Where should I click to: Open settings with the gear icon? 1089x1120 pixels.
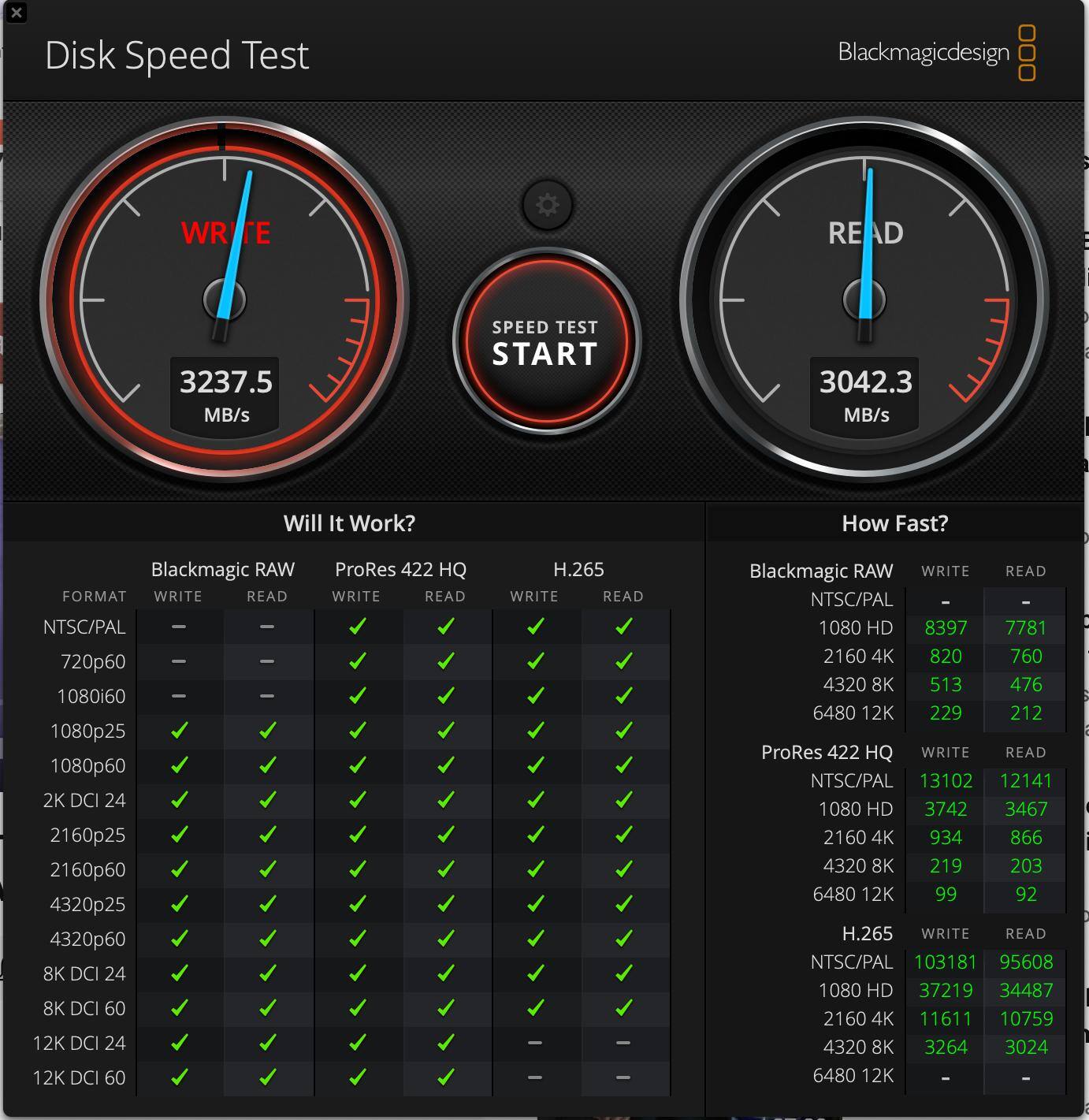(x=547, y=205)
